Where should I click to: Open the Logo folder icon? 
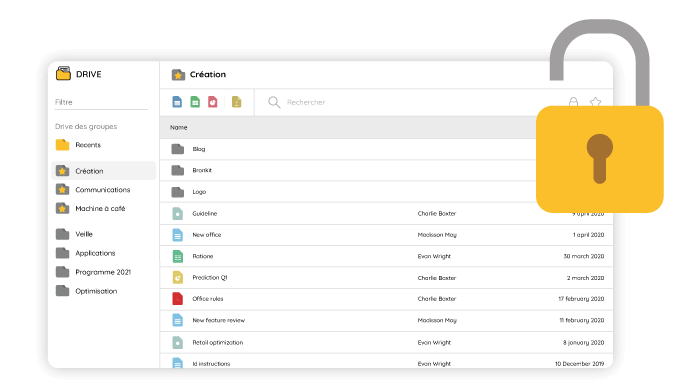point(178,192)
